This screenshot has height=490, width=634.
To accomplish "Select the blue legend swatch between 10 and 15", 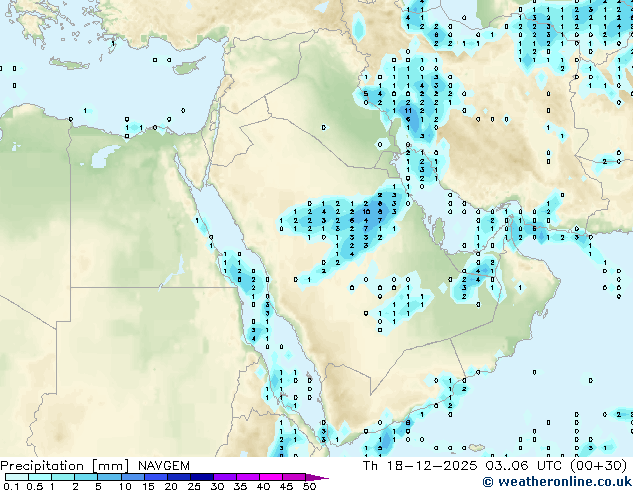I will [132, 477].
